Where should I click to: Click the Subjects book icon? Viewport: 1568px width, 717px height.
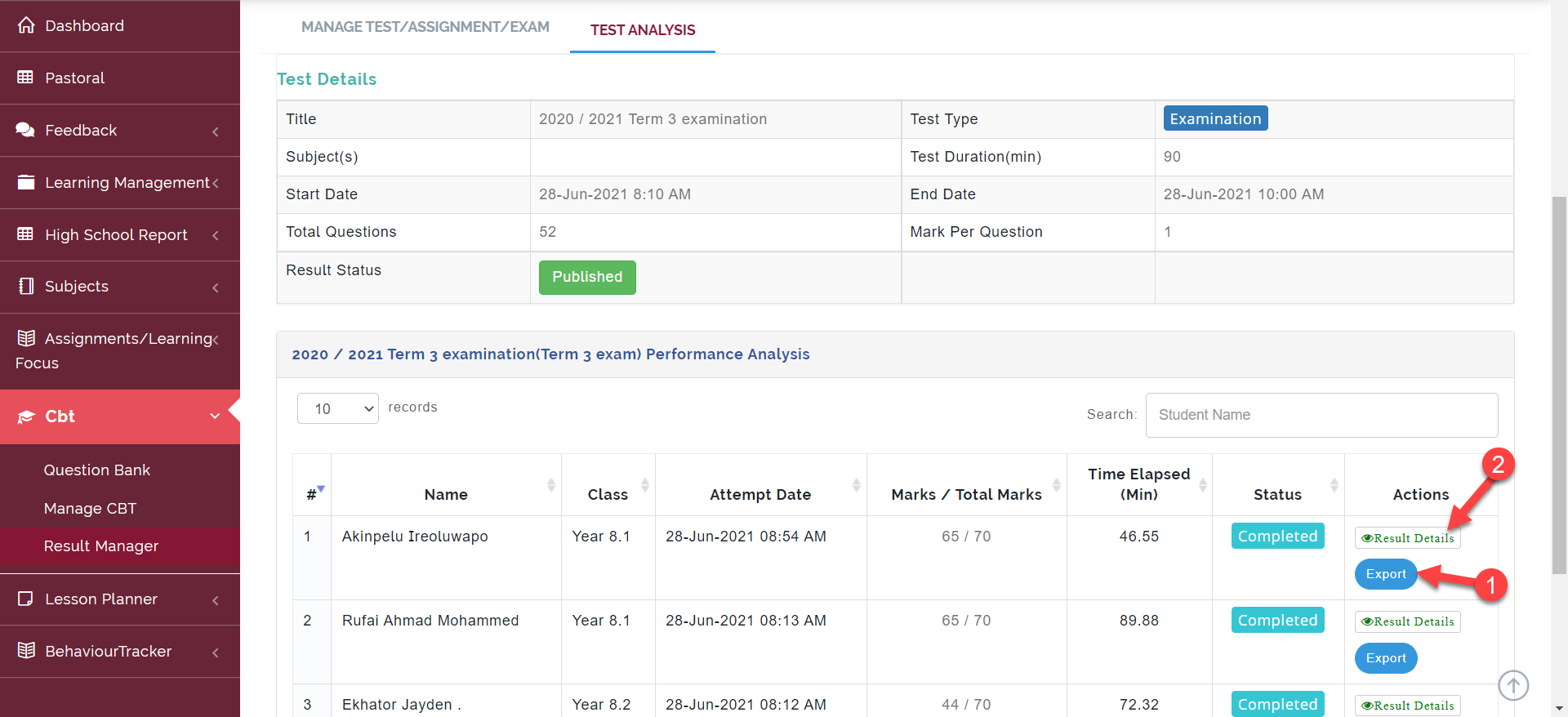point(26,286)
